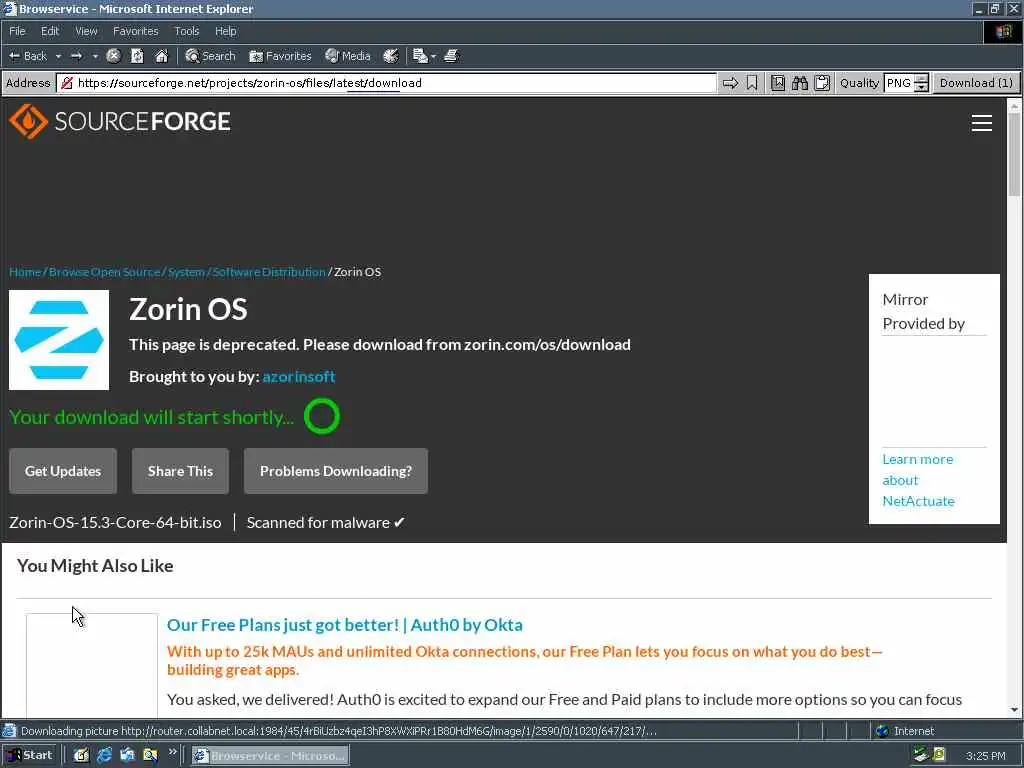The image size is (1024, 768).
Task: Click the Download (1) button
Action: point(976,83)
